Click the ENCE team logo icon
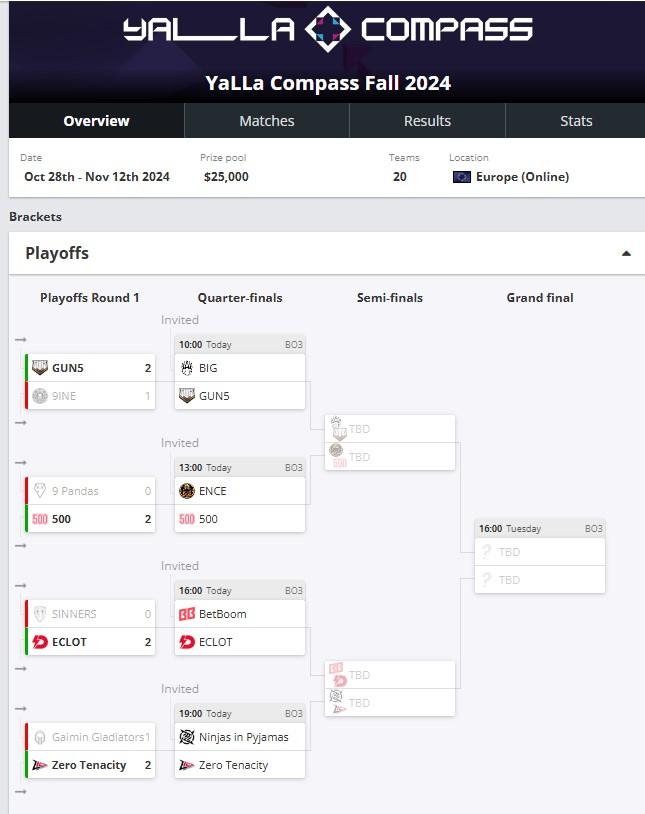Viewport: 645px width, 814px height. pos(186,491)
